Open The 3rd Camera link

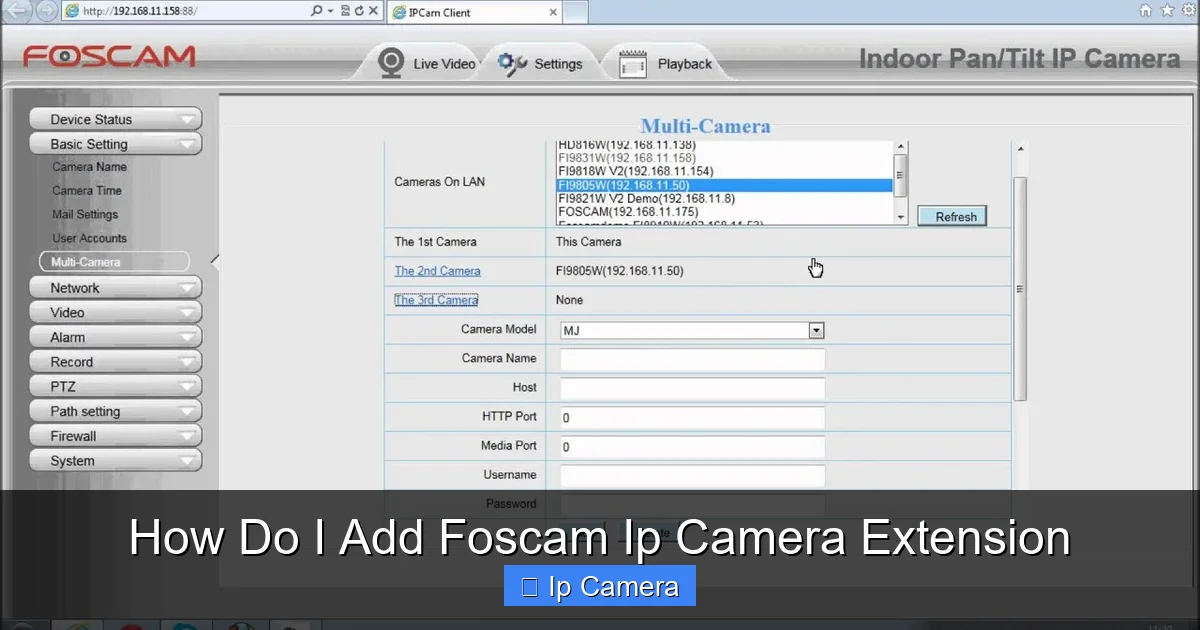point(436,300)
